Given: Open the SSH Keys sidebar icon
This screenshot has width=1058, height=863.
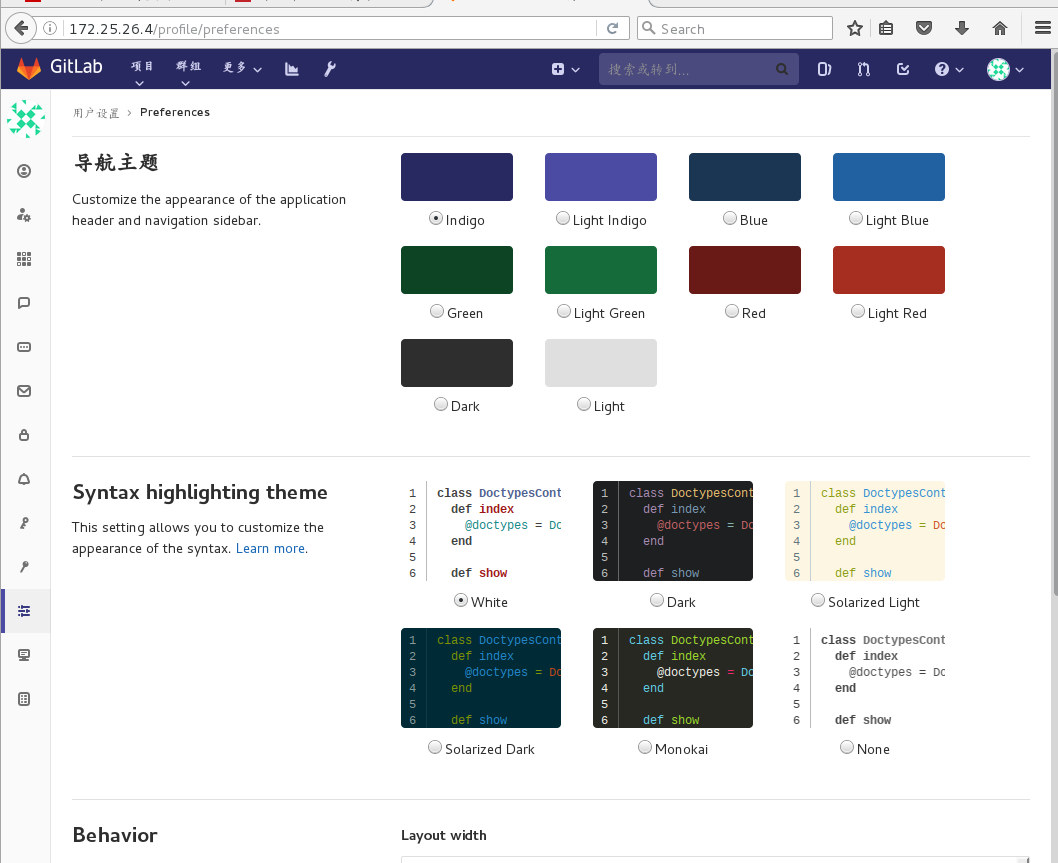Looking at the screenshot, I should (x=24, y=523).
